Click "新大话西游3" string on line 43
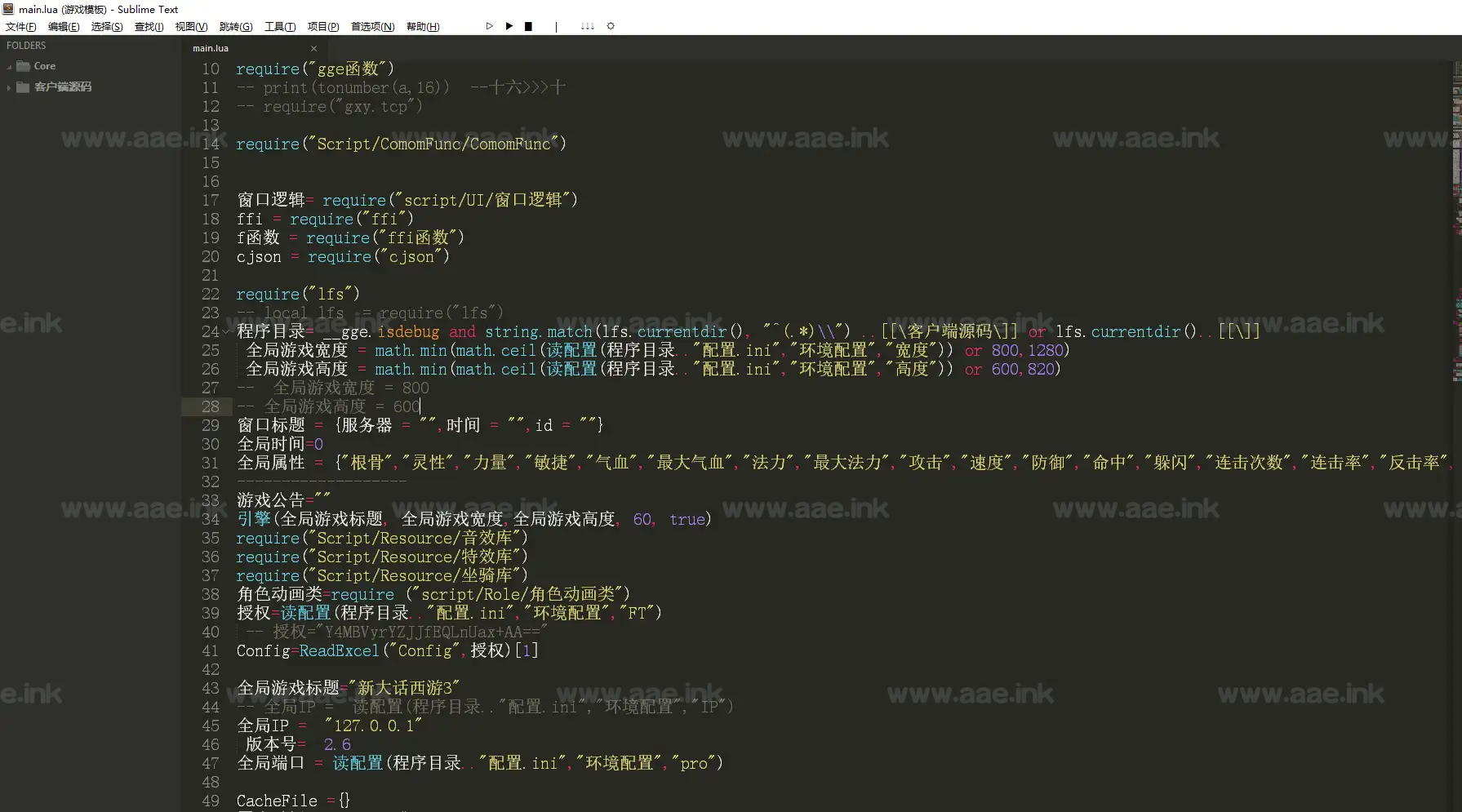The width and height of the screenshot is (1462, 812). [404, 688]
